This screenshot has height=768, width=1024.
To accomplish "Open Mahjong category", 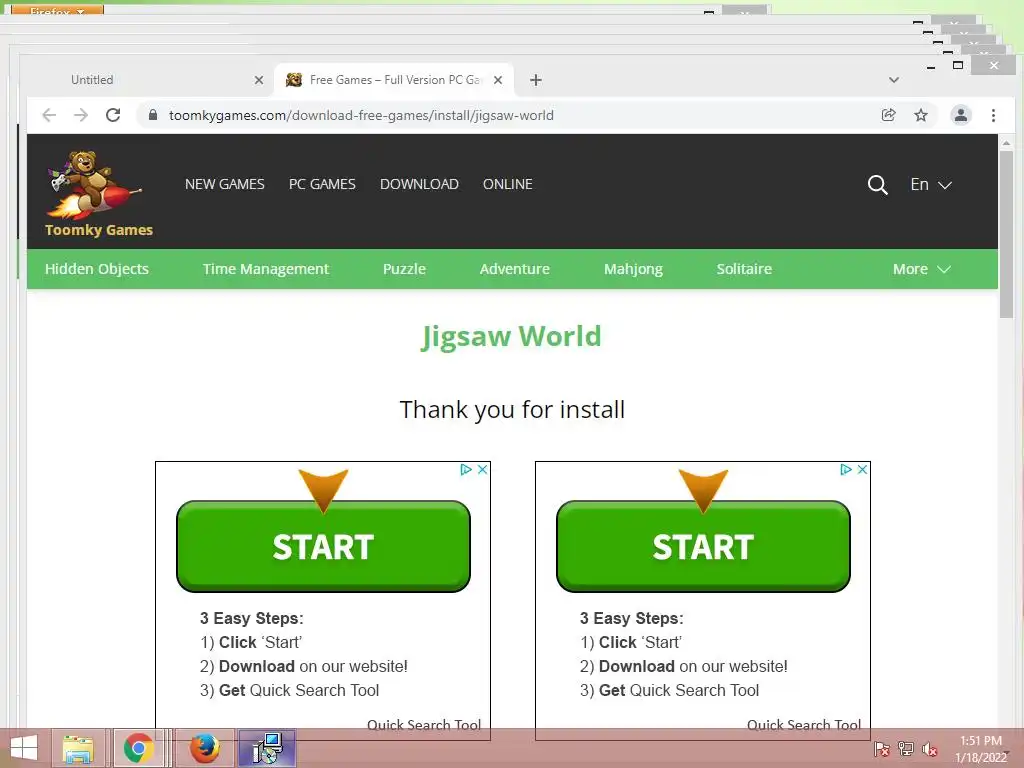I will [x=633, y=269].
